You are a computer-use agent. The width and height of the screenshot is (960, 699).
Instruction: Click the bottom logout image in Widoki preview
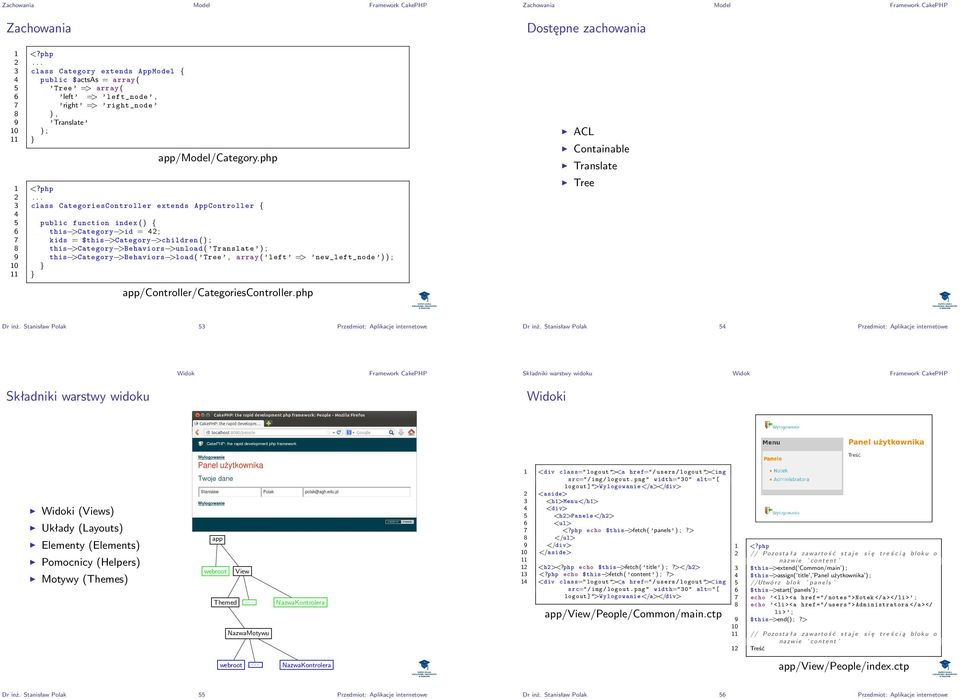click(768, 510)
